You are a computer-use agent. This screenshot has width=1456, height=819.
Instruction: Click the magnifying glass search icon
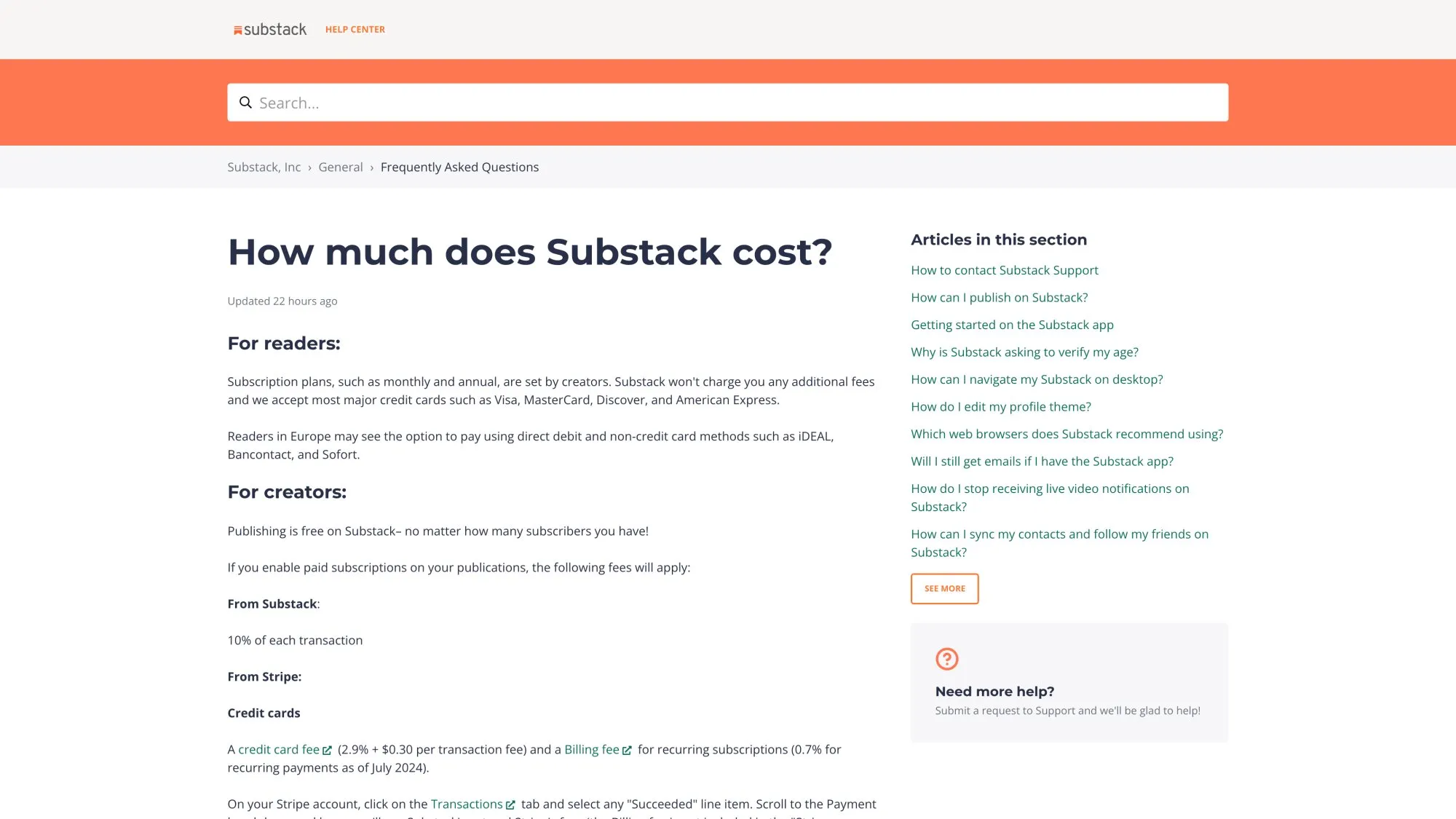pyautogui.click(x=245, y=102)
